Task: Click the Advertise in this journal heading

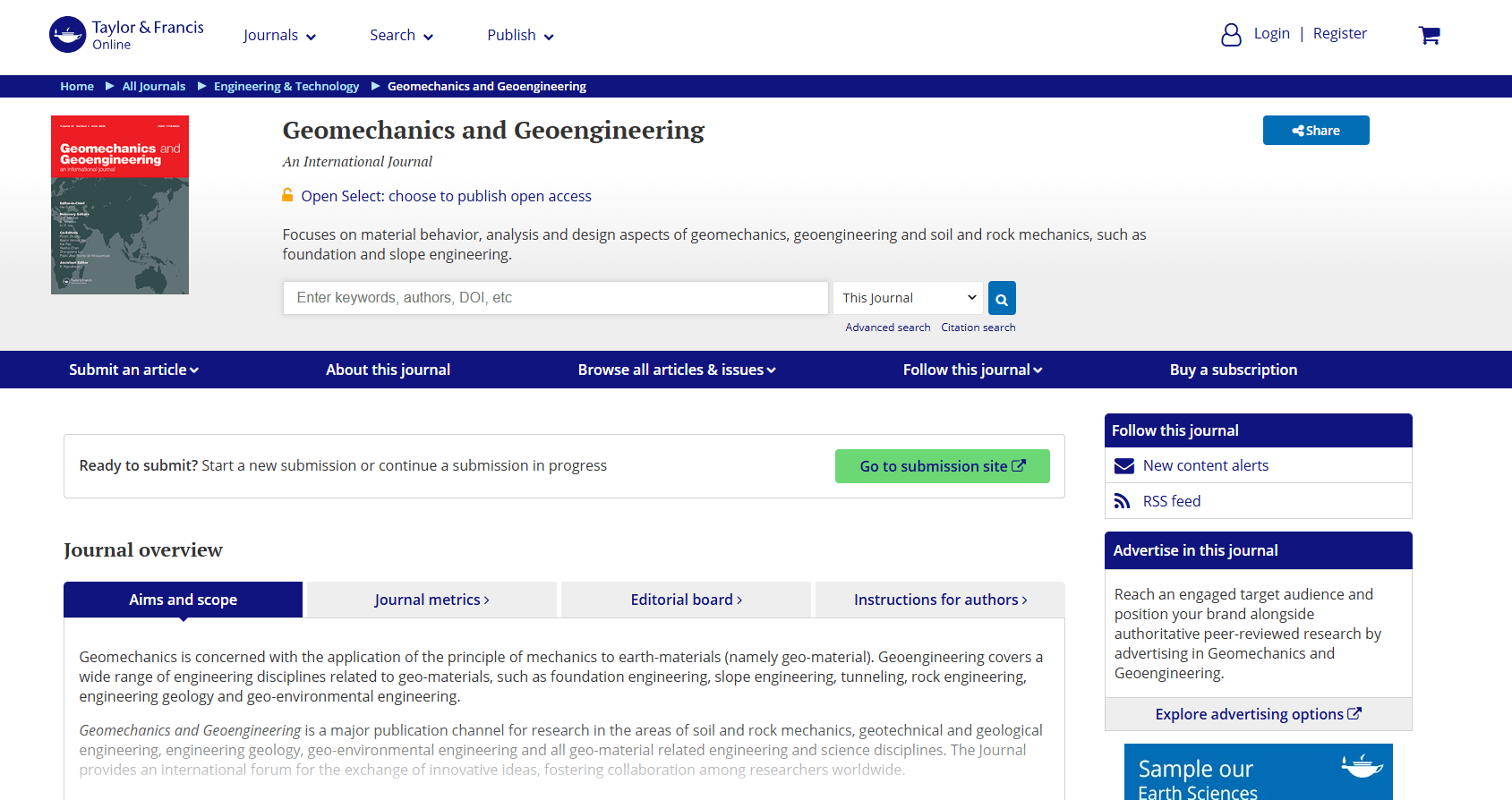Action: click(1195, 550)
